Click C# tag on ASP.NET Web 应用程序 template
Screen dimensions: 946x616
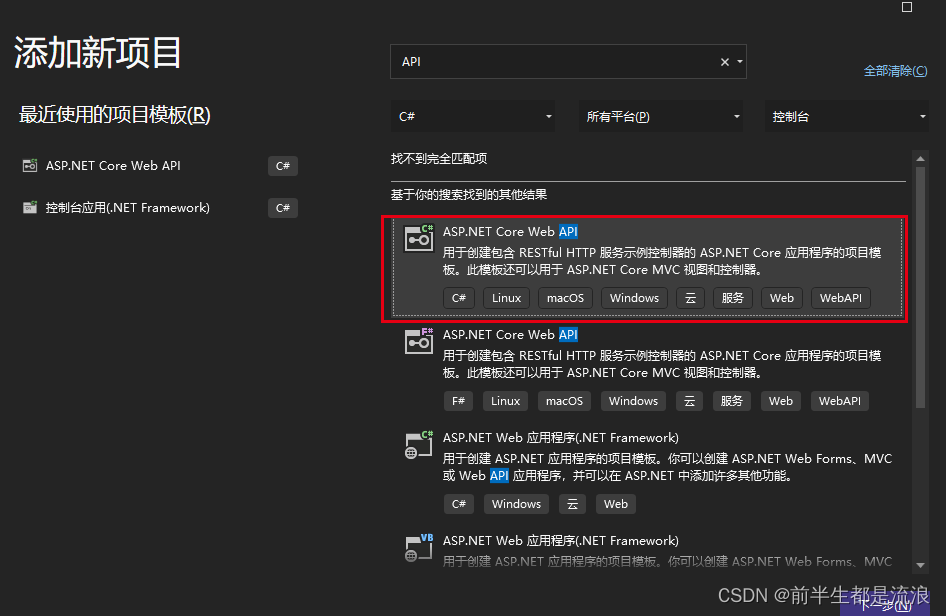pyautogui.click(x=459, y=504)
